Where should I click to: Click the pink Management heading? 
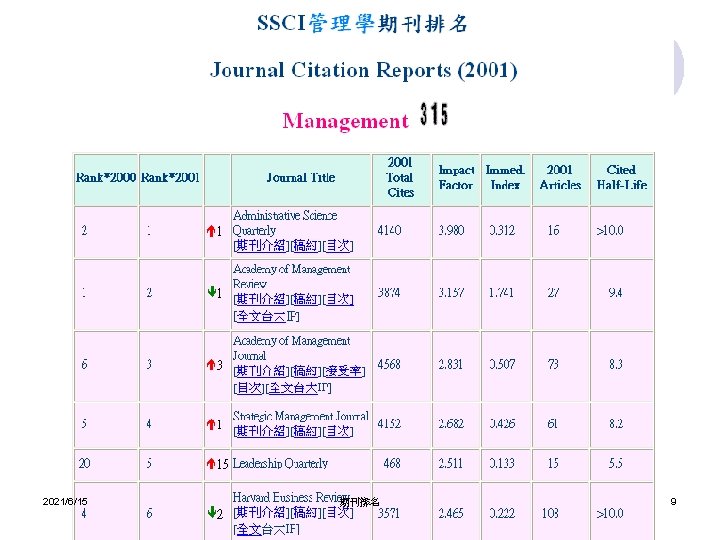(x=345, y=121)
